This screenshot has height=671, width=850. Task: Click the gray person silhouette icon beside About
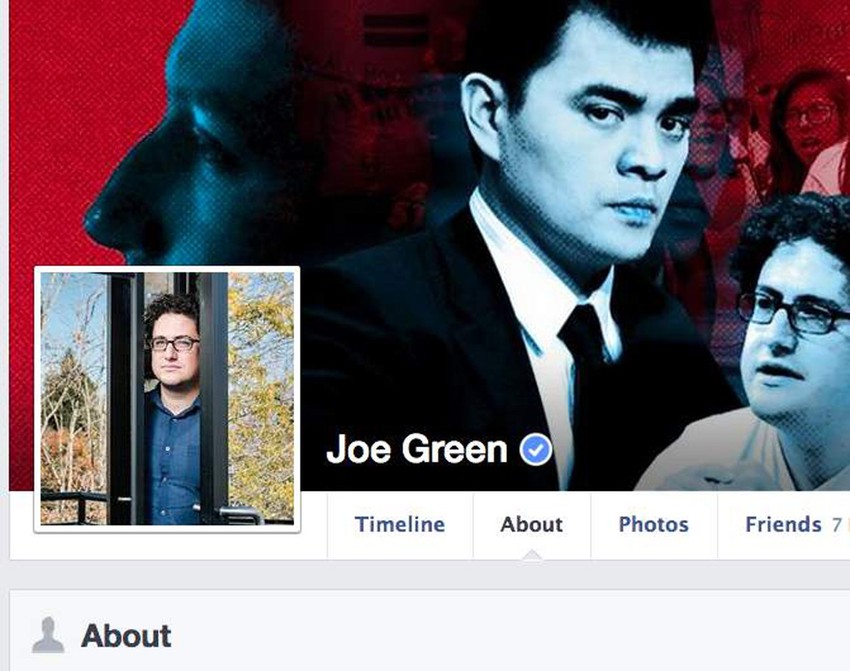point(48,635)
